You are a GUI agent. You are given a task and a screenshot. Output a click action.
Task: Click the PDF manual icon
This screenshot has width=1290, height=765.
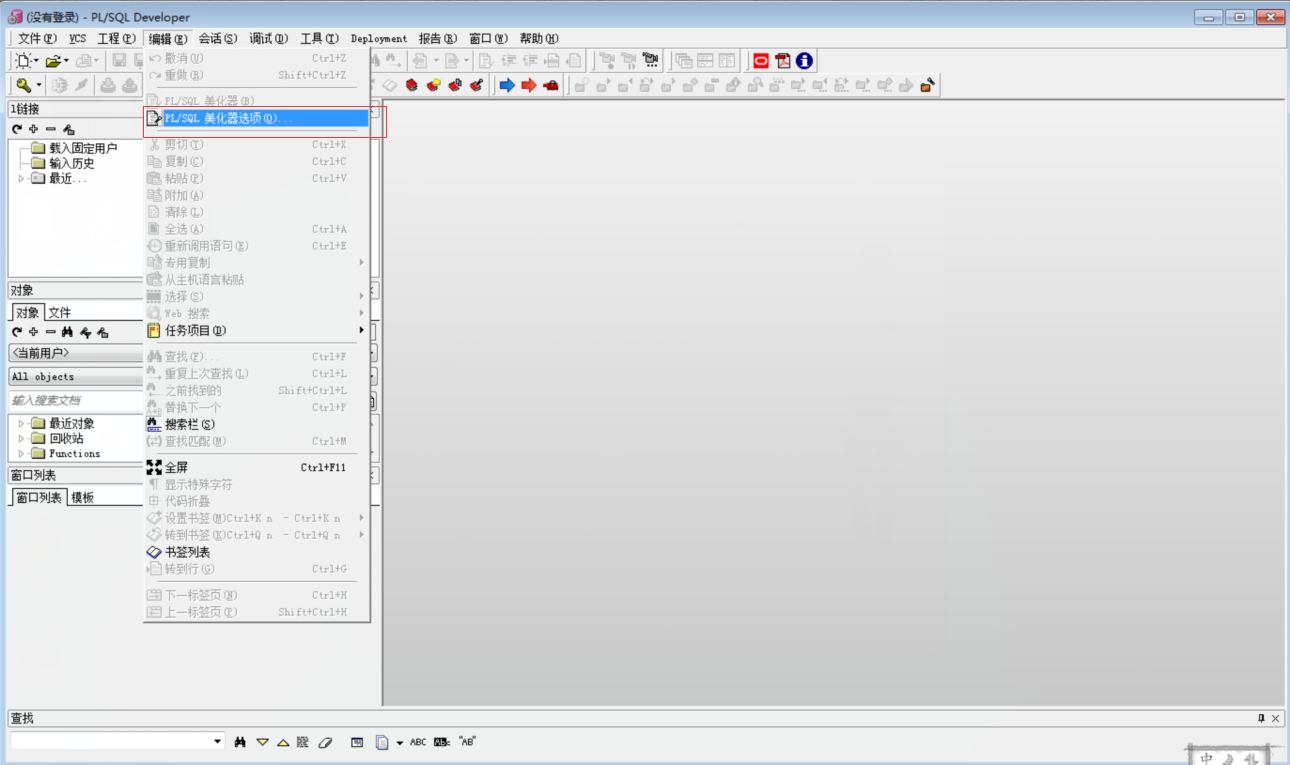coord(783,61)
